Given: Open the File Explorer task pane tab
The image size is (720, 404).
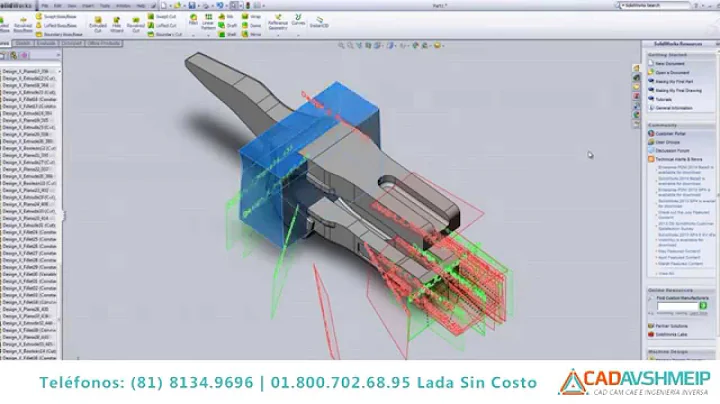Looking at the screenshot, I should pos(636,87).
